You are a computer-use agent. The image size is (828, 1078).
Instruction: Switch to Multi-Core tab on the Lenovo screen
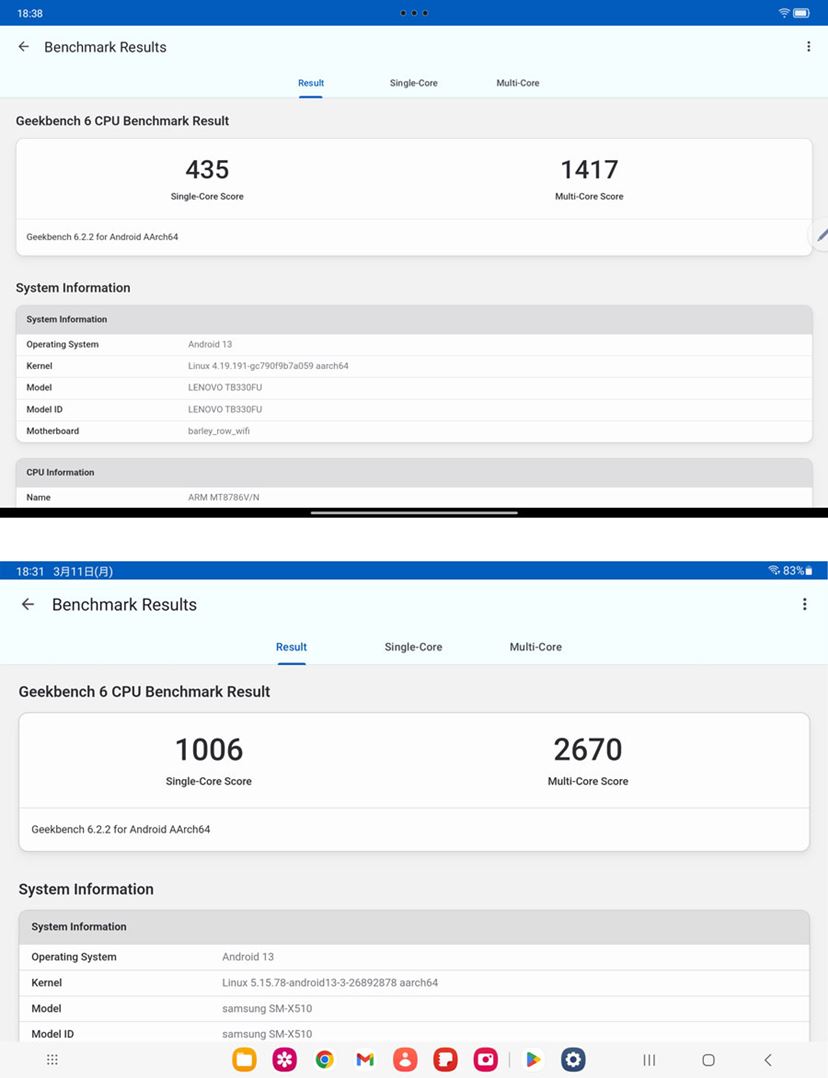[x=518, y=83]
